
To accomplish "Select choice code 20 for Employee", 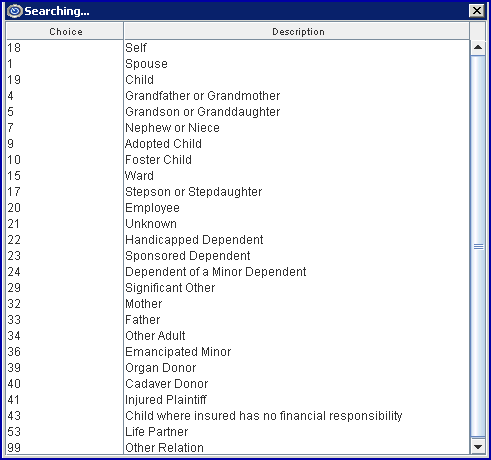I will click(14, 208).
